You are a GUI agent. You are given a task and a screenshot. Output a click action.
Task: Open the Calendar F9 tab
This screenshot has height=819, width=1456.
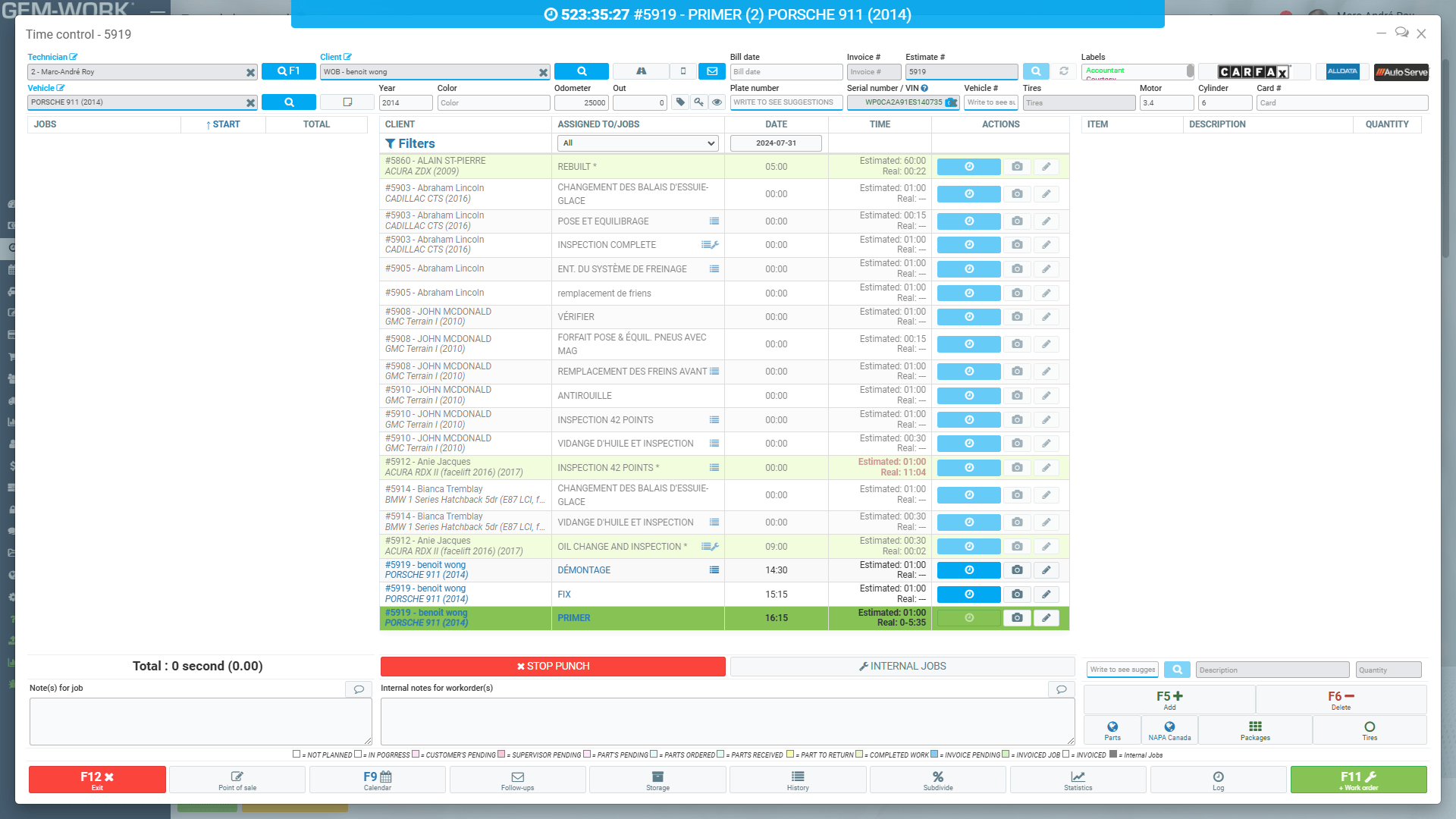coord(377,780)
